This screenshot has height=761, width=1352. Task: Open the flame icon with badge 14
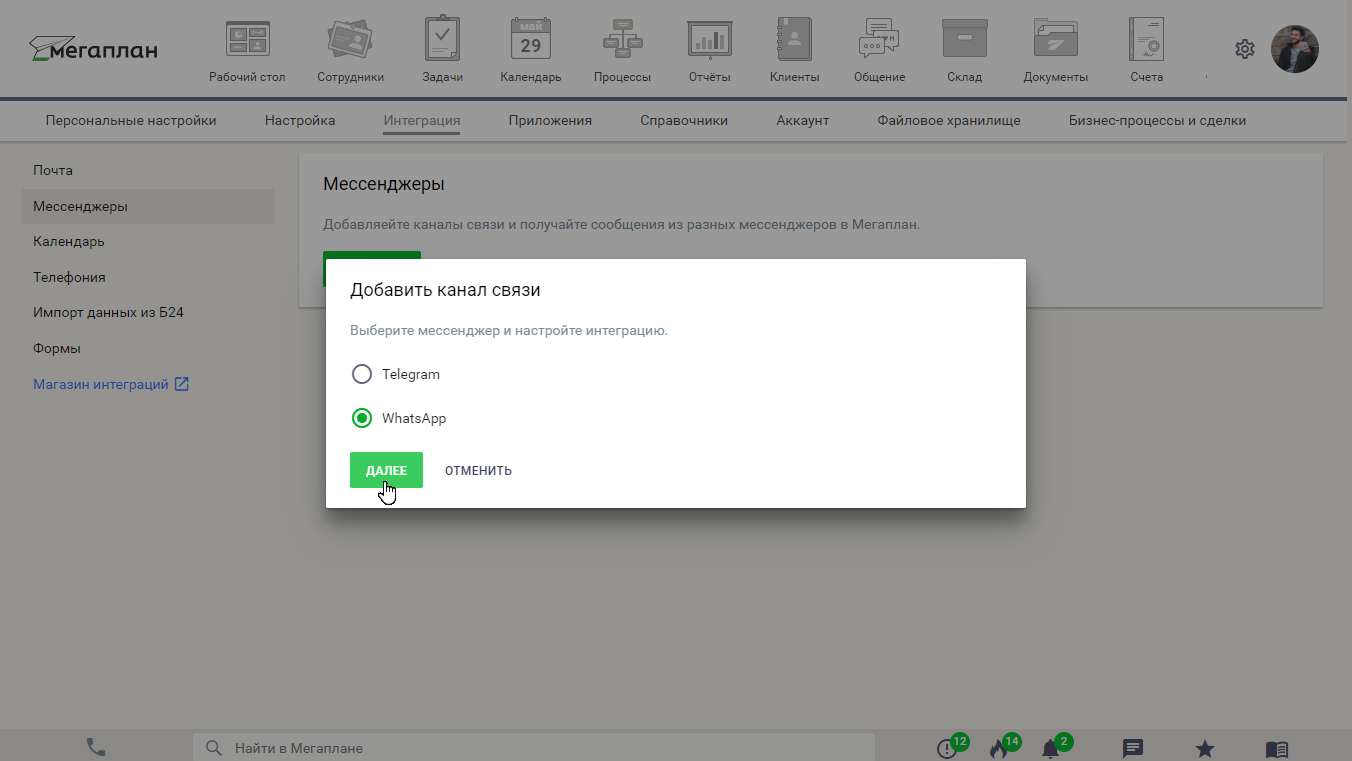(998, 748)
